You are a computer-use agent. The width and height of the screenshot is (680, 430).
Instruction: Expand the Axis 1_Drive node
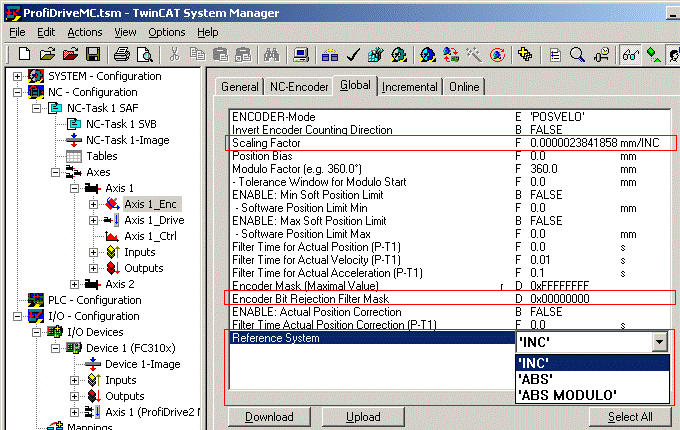coord(94,220)
